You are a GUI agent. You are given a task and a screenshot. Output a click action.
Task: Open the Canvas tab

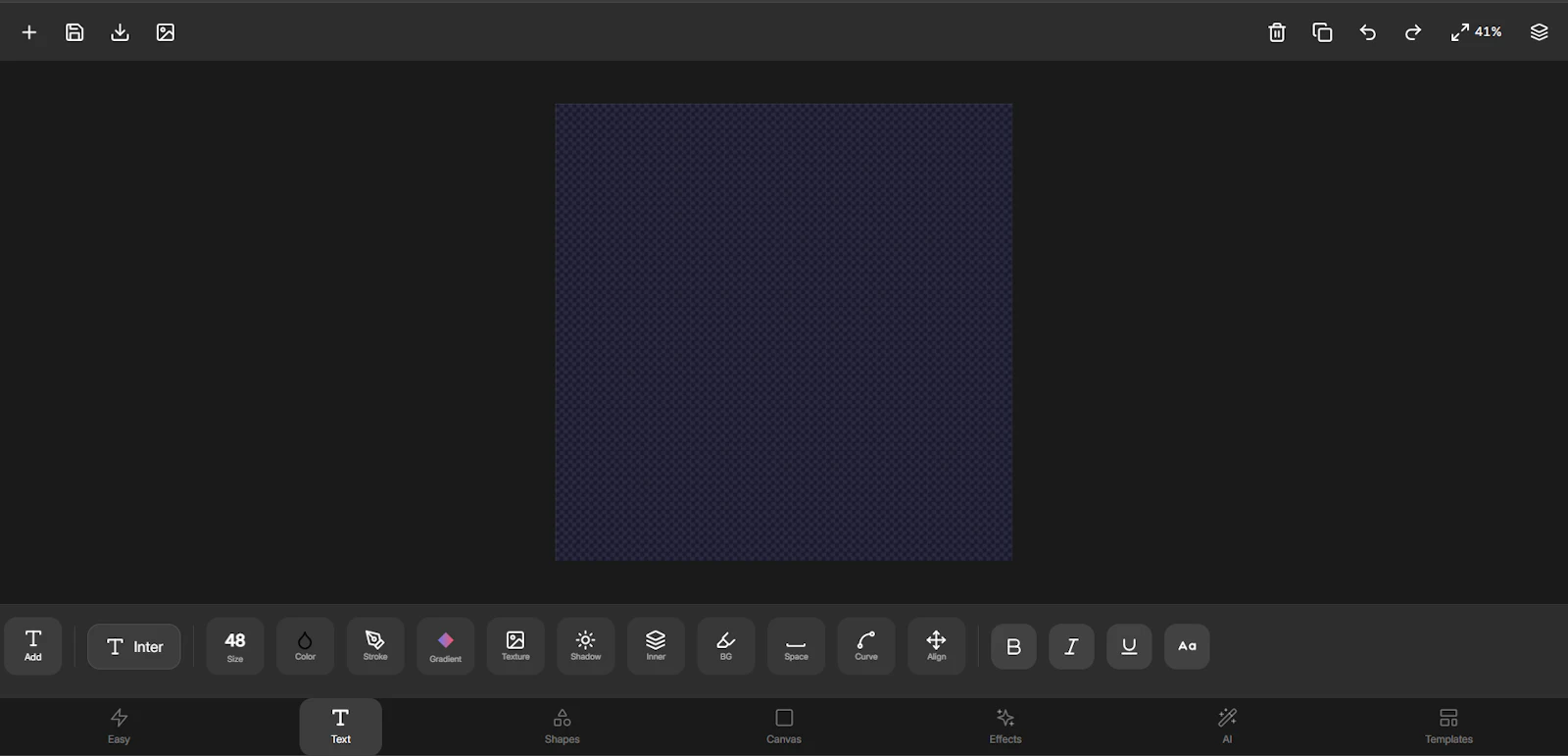(x=784, y=727)
